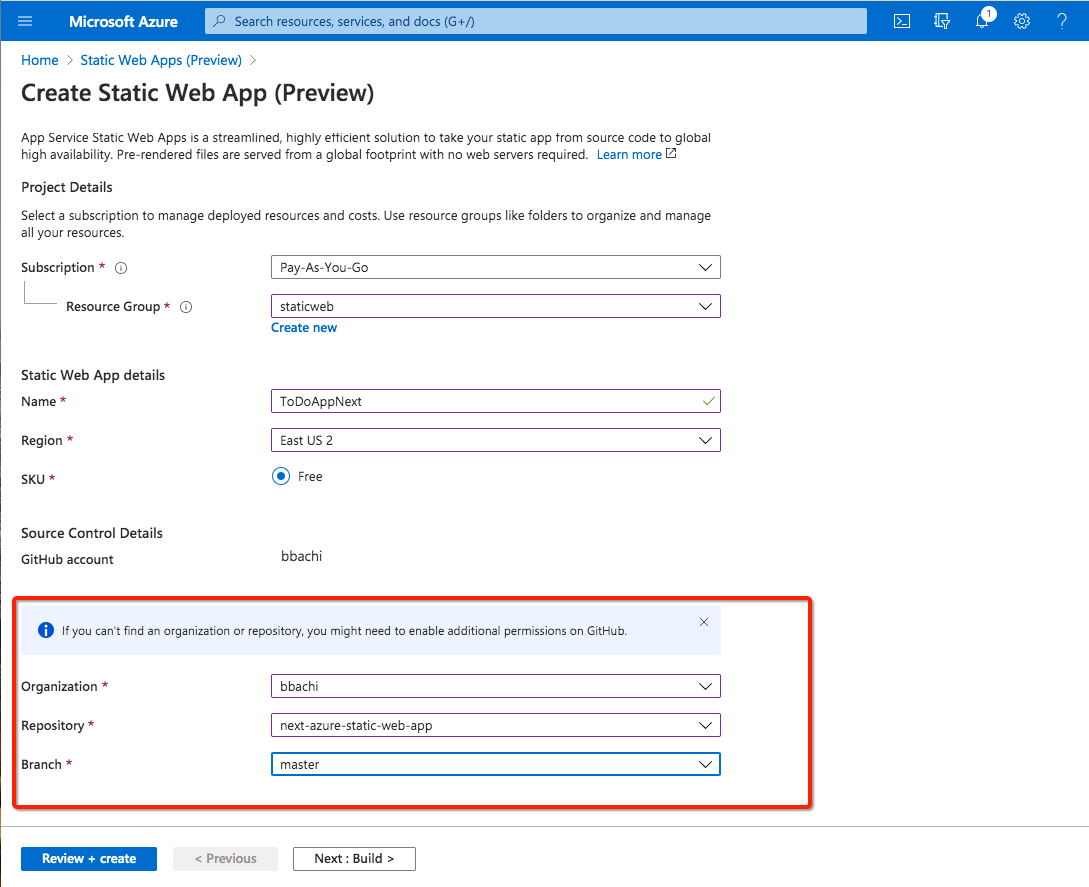Click Create new resource group link
This screenshot has width=1089, height=887.
point(304,328)
